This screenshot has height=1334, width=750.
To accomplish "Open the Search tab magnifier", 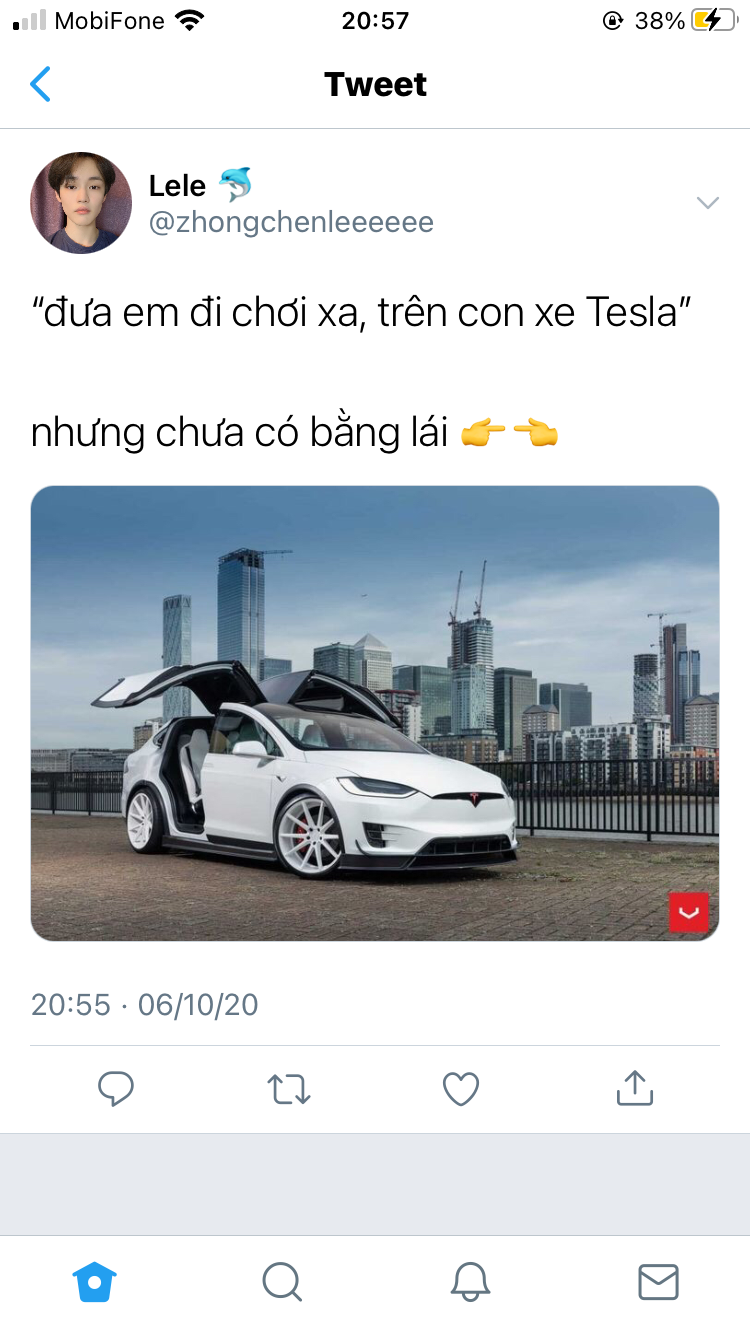I will [282, 1281].
